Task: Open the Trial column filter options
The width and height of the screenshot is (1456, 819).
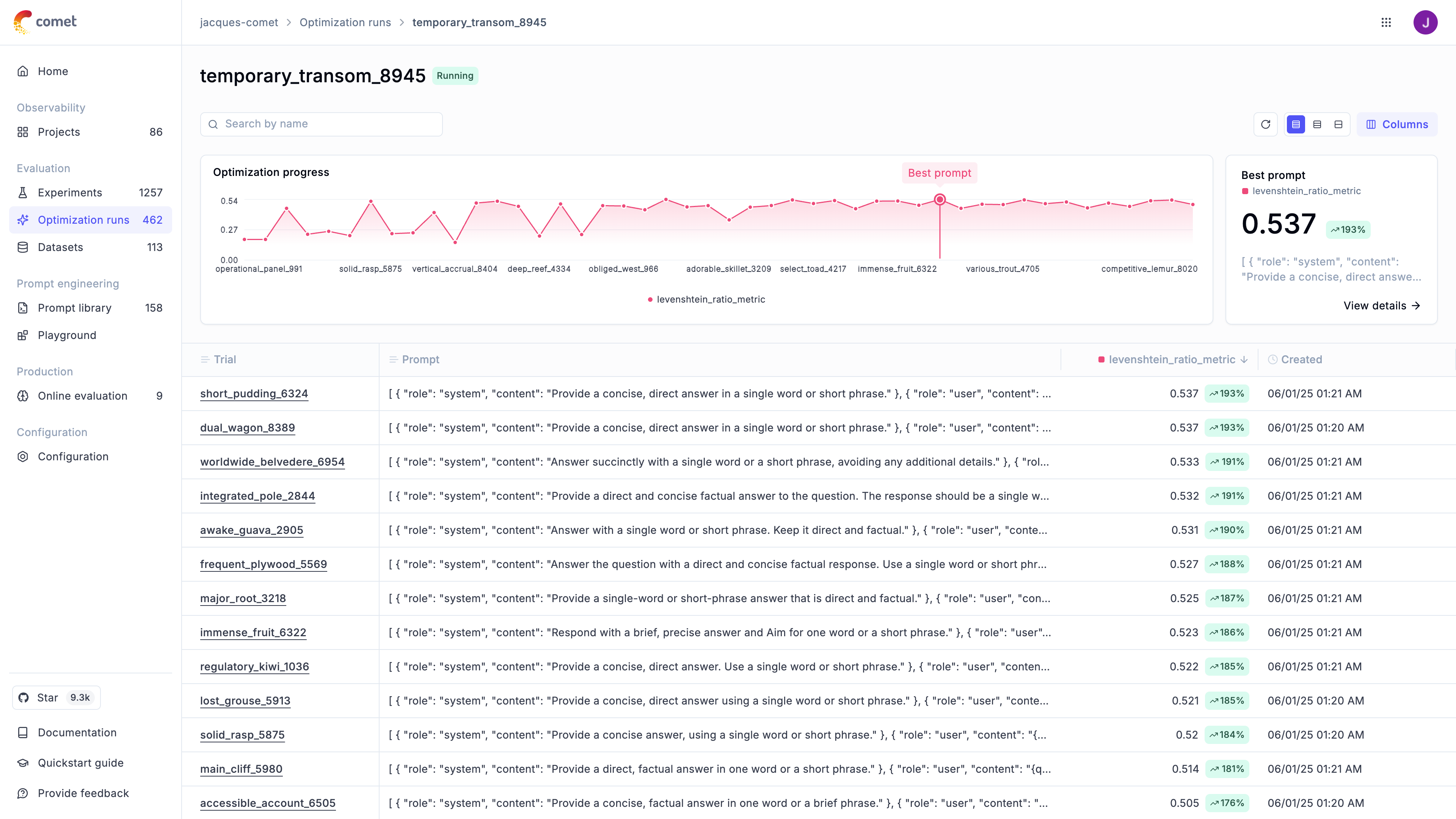Action: pyautogui.click(x=206, y=359)
